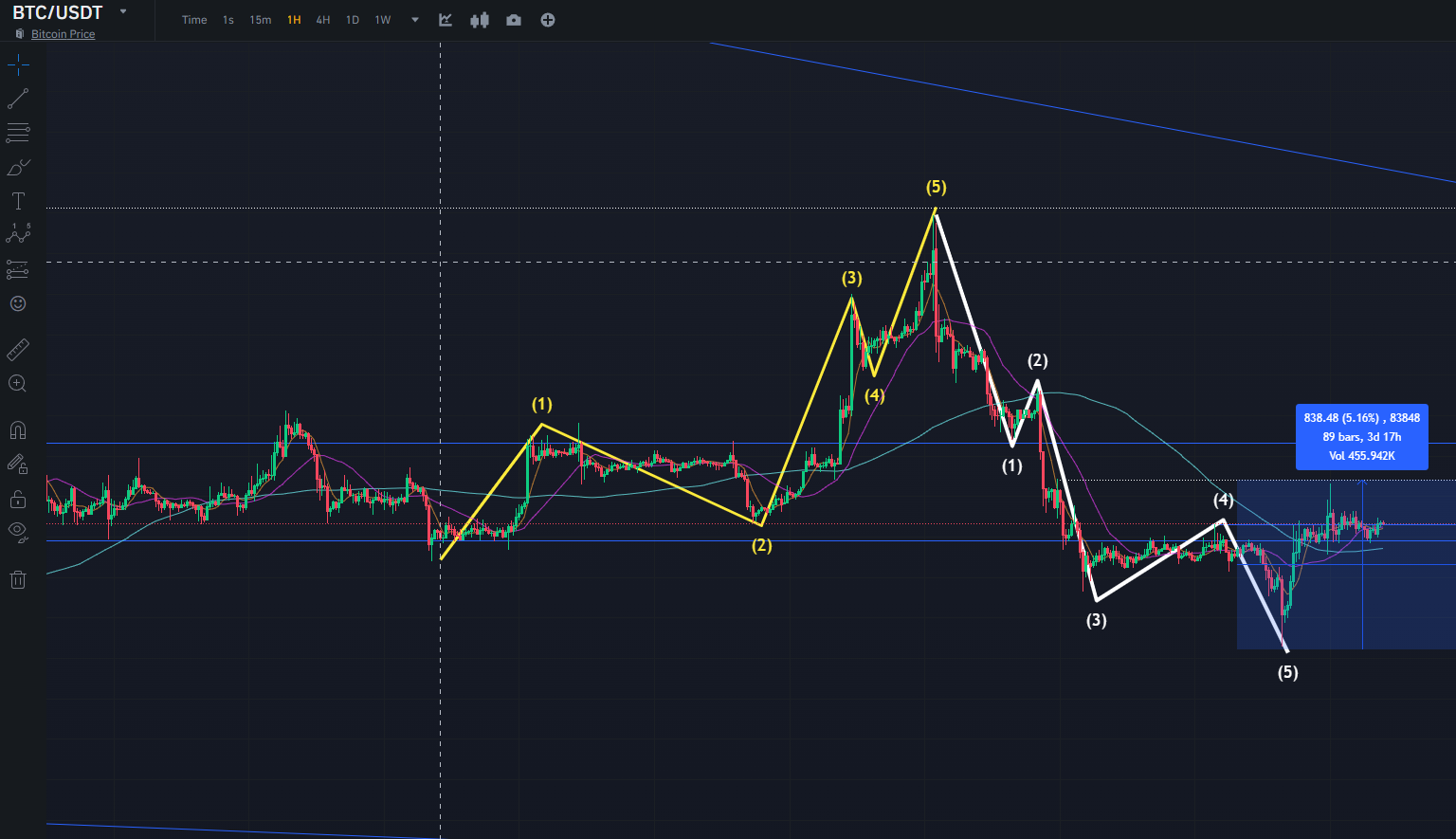Click the yellow (1) wave label
The image size is (1456, 839).
[x=541, y=405]
